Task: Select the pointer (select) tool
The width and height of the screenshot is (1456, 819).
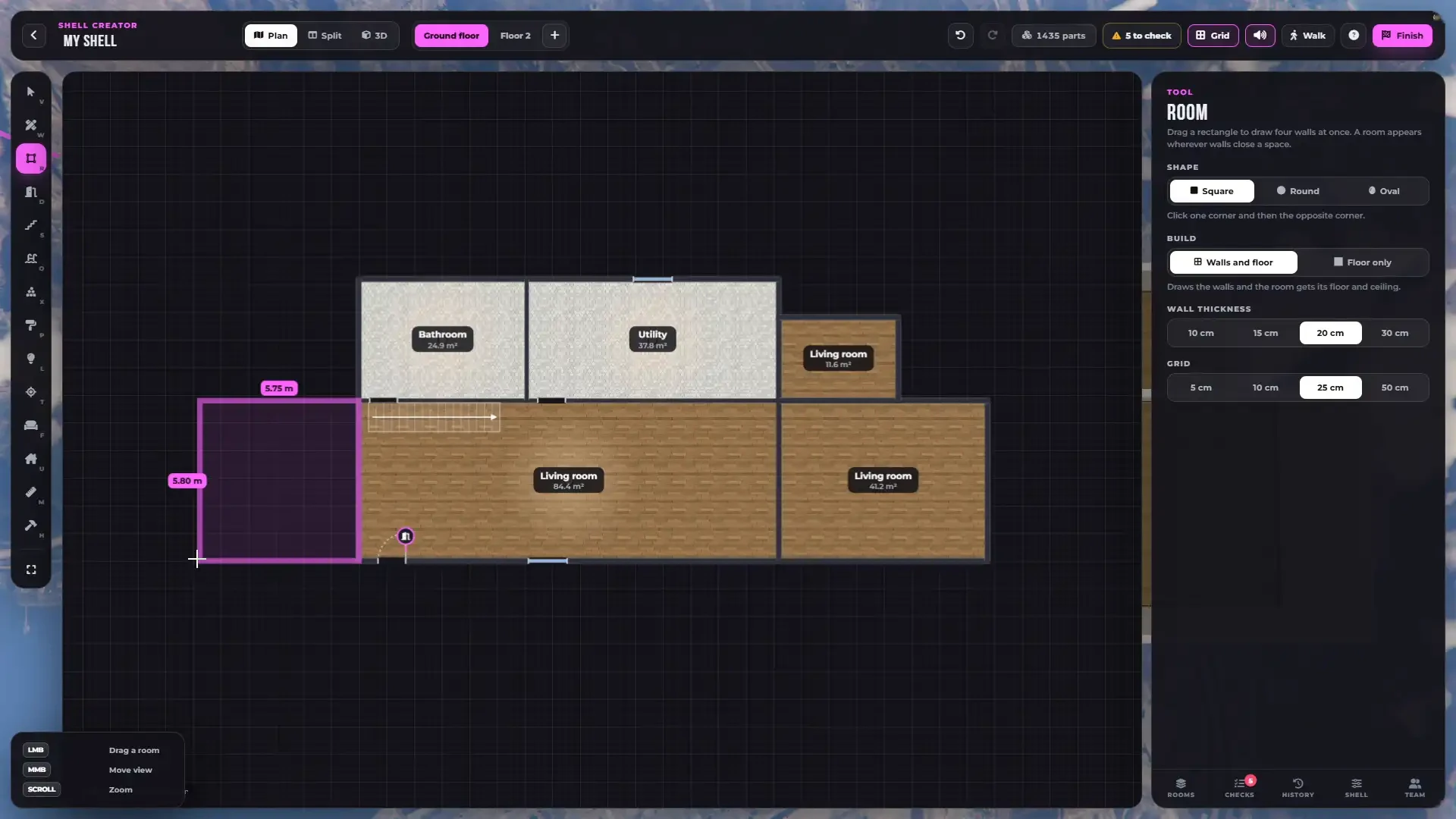Action: point(31,92)
